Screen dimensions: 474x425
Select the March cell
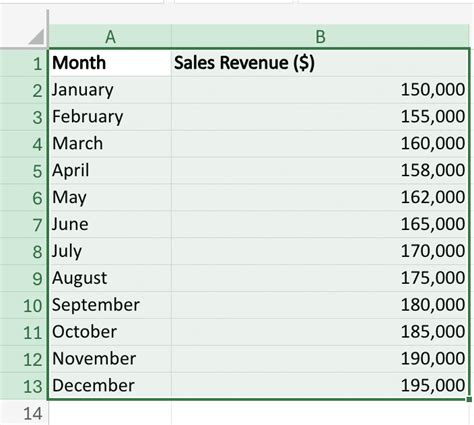point(110,144)
